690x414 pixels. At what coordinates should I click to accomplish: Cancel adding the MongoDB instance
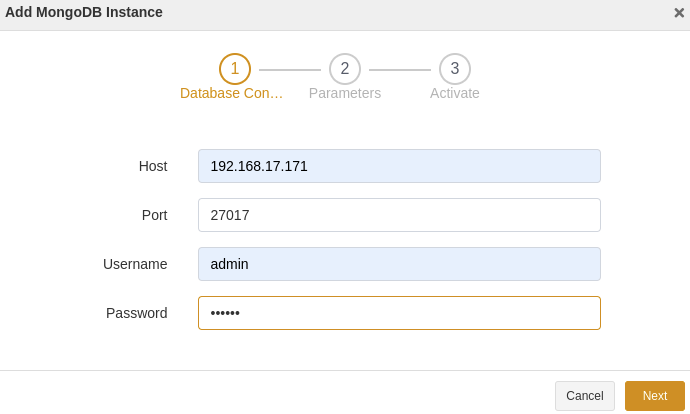click(585, 396)
